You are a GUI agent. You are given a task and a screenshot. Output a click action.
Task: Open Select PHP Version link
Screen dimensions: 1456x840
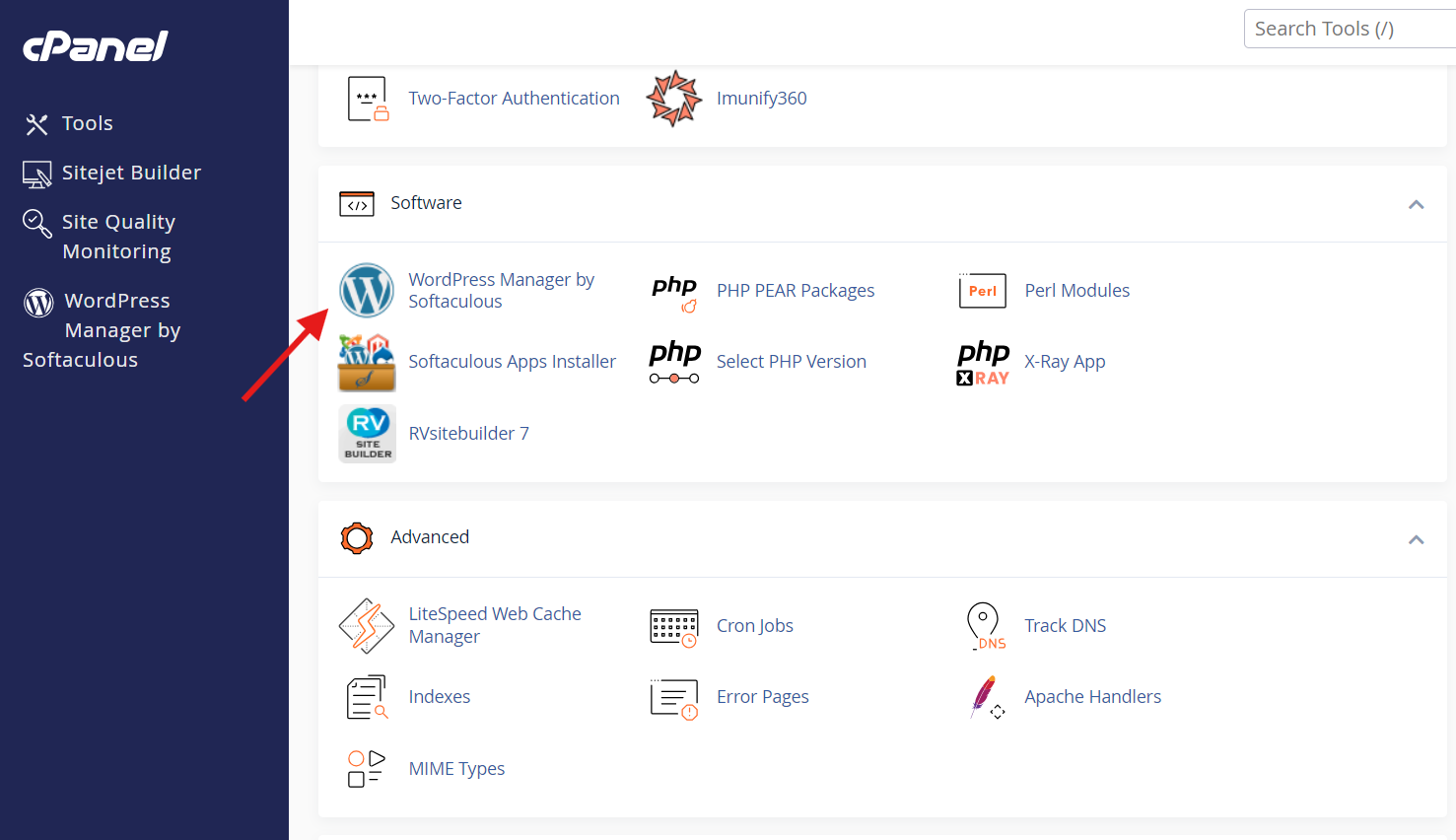[x=791, y=362]
